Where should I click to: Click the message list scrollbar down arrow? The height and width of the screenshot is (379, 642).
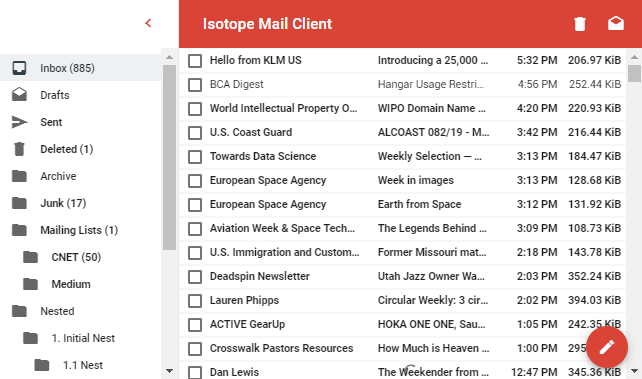click(635, 371)
